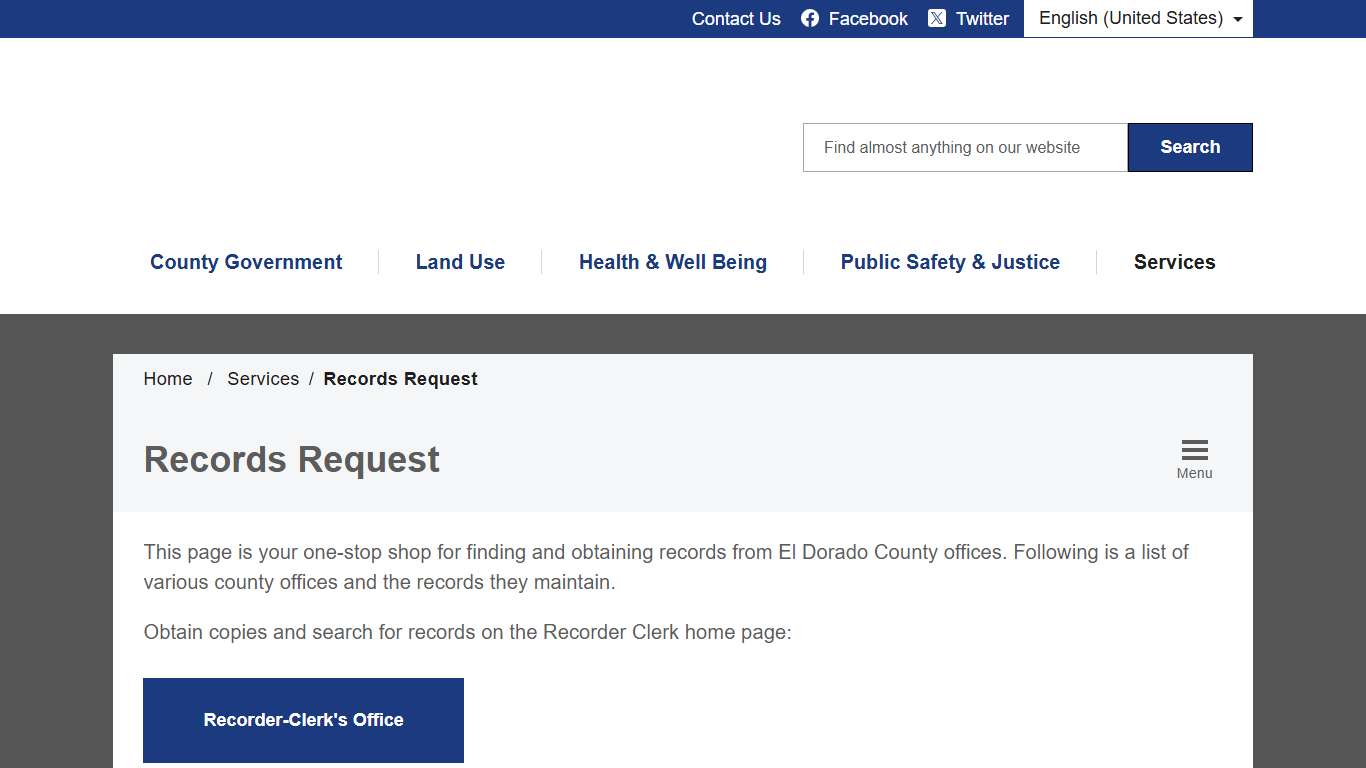
Task: Click the website search input field
Action: tap(963, 147)
